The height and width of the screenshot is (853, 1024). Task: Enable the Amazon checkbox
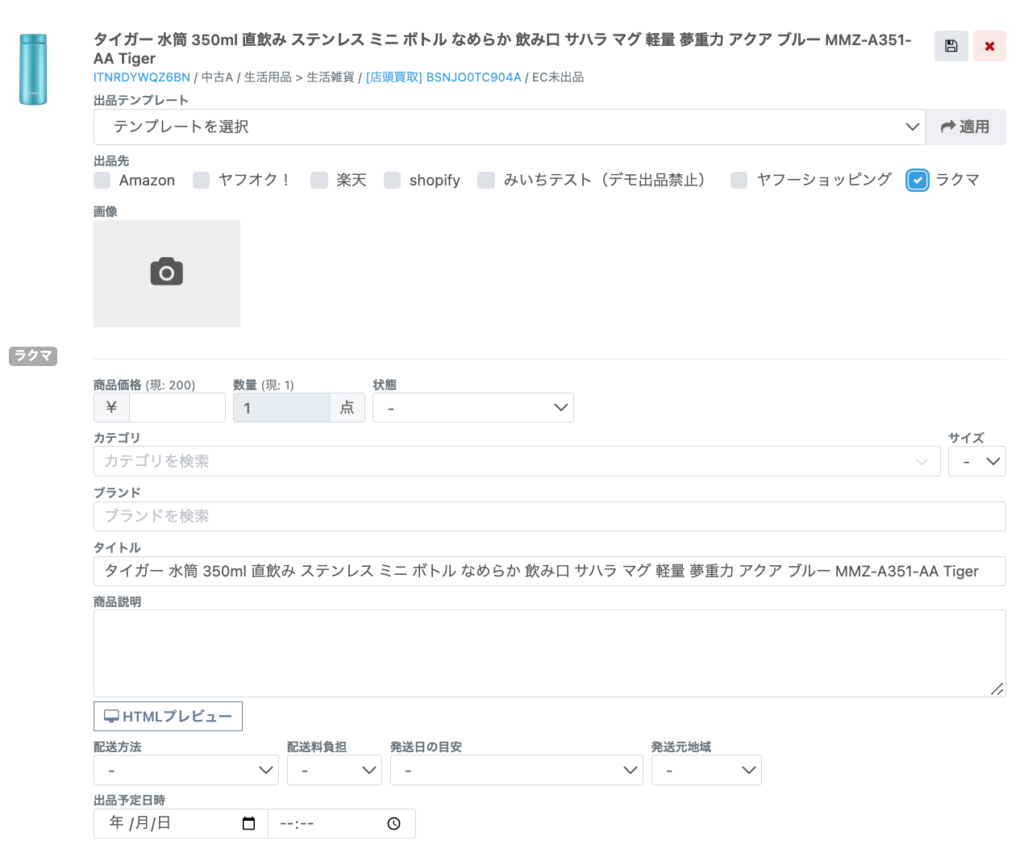point(102,180)
